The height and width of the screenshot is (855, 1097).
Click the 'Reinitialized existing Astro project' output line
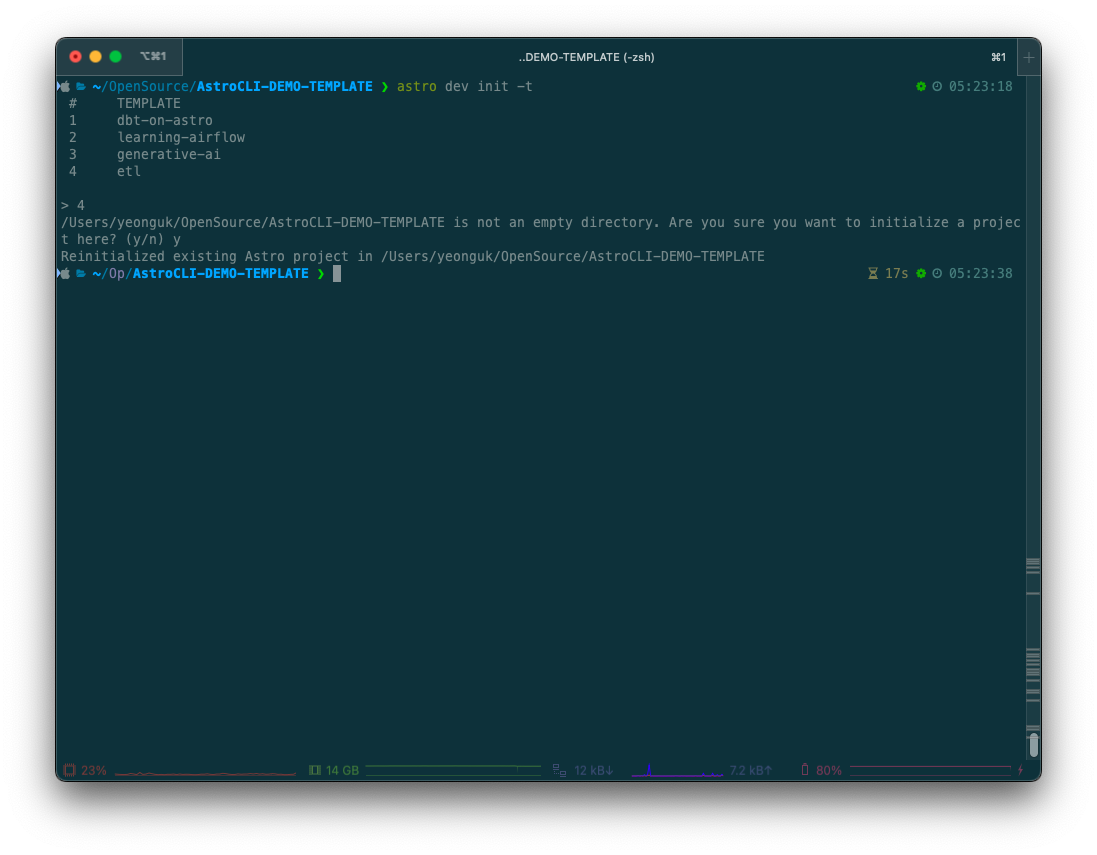click(413, 257)
